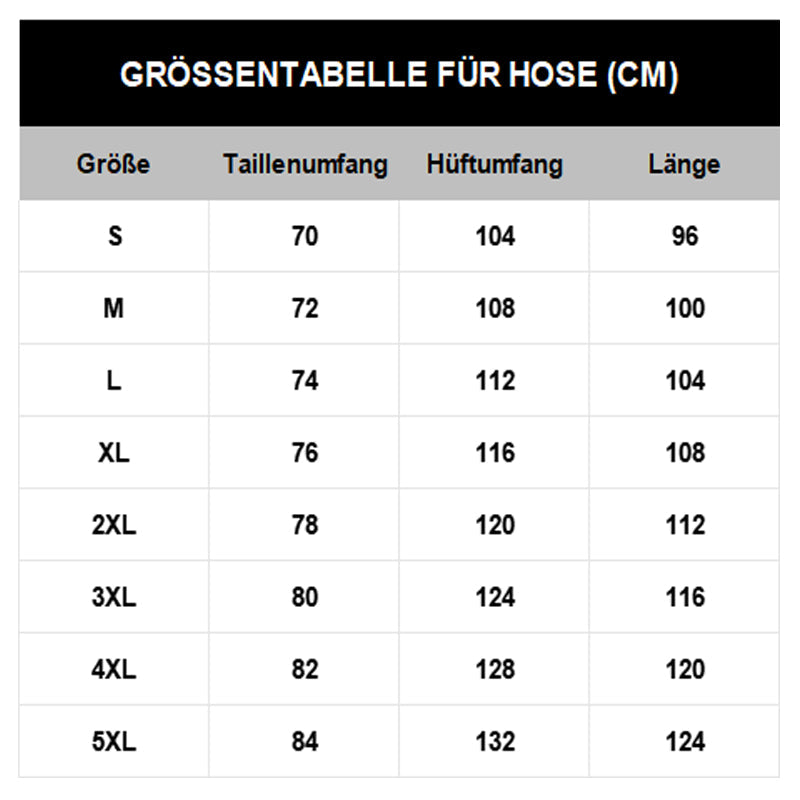Click the 5XL size label

114,741
